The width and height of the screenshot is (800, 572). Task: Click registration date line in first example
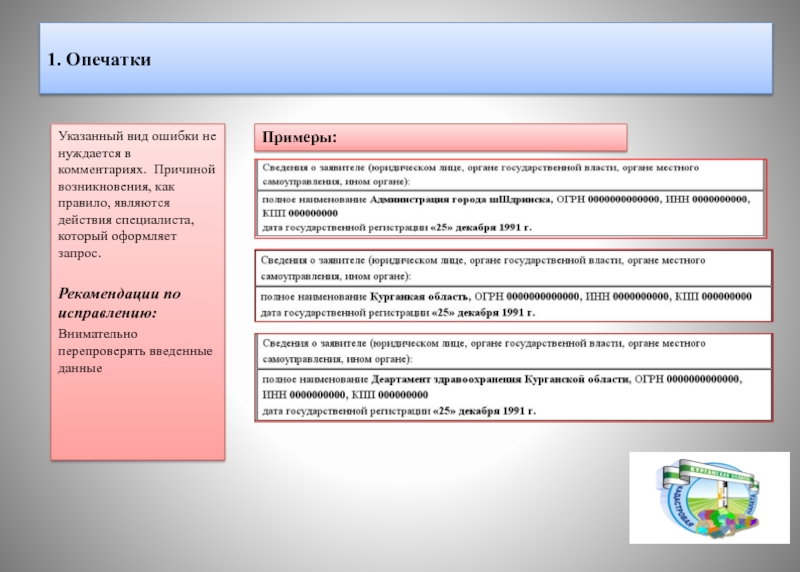pos(397,228)
